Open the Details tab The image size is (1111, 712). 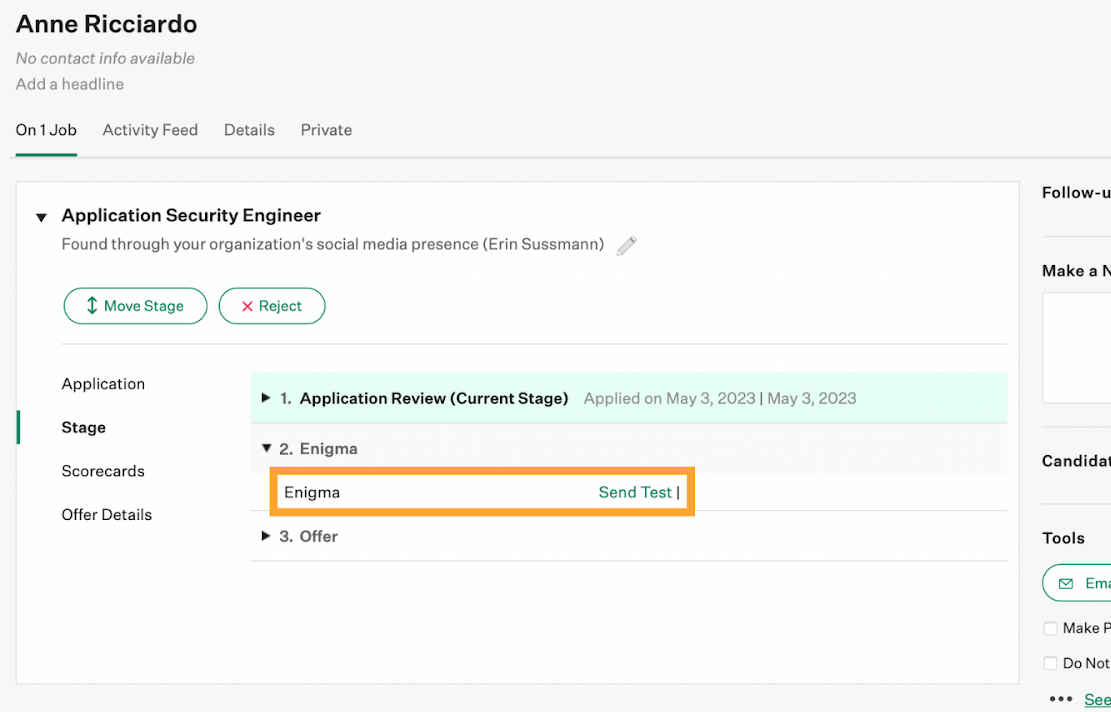click(x=249, y=130)
